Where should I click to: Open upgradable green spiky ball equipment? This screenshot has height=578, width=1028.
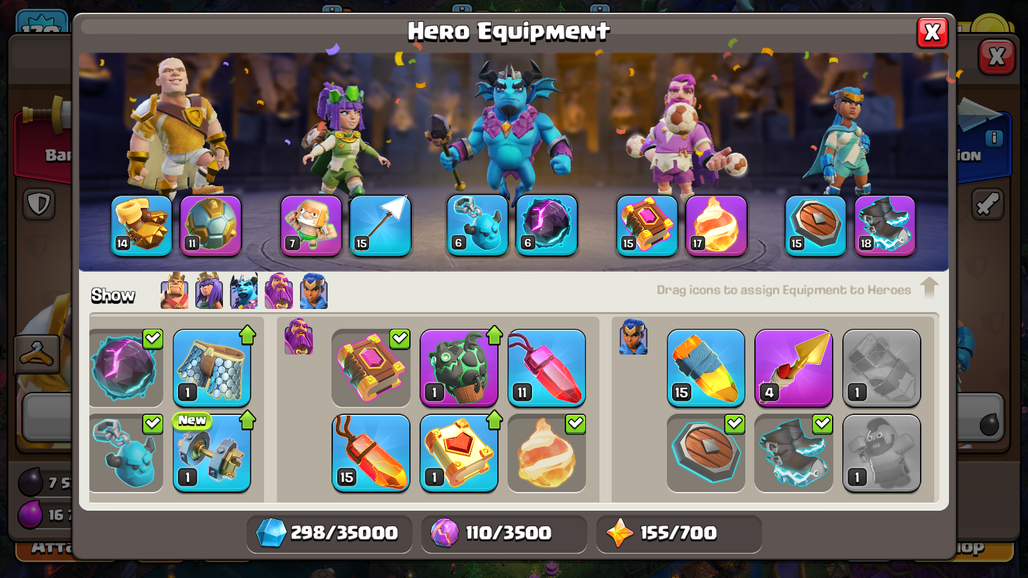click(459, 368)
